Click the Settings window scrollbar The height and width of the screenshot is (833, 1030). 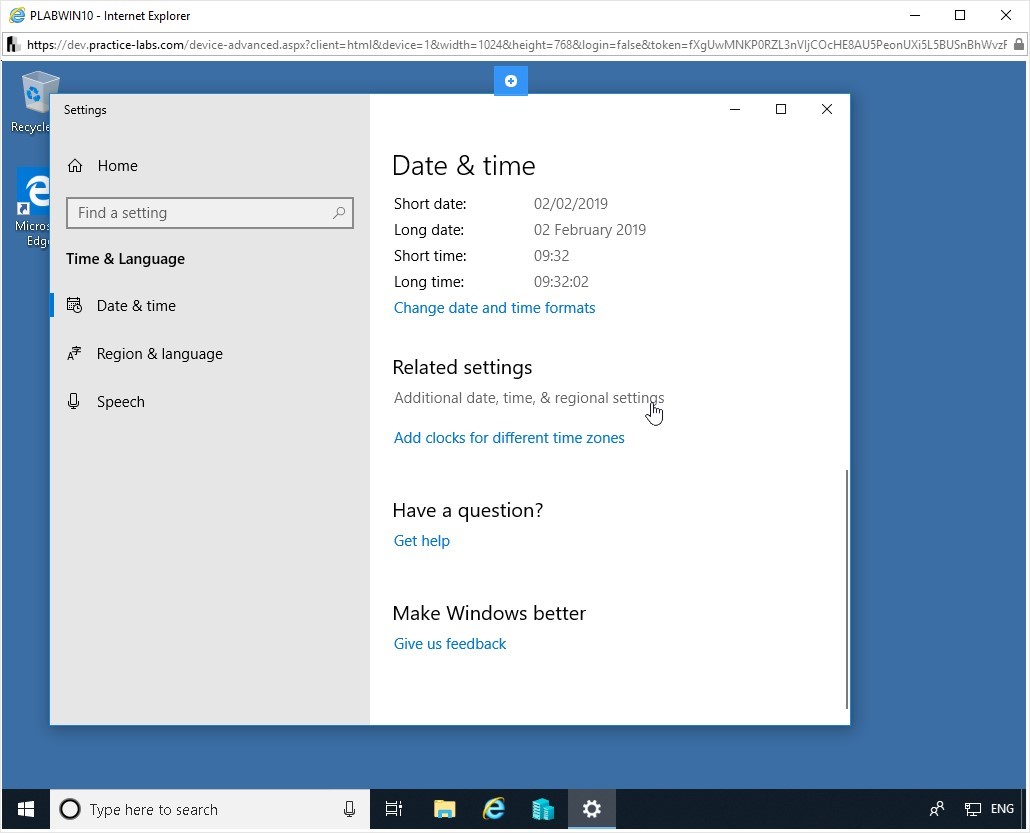tap(847, 589)
